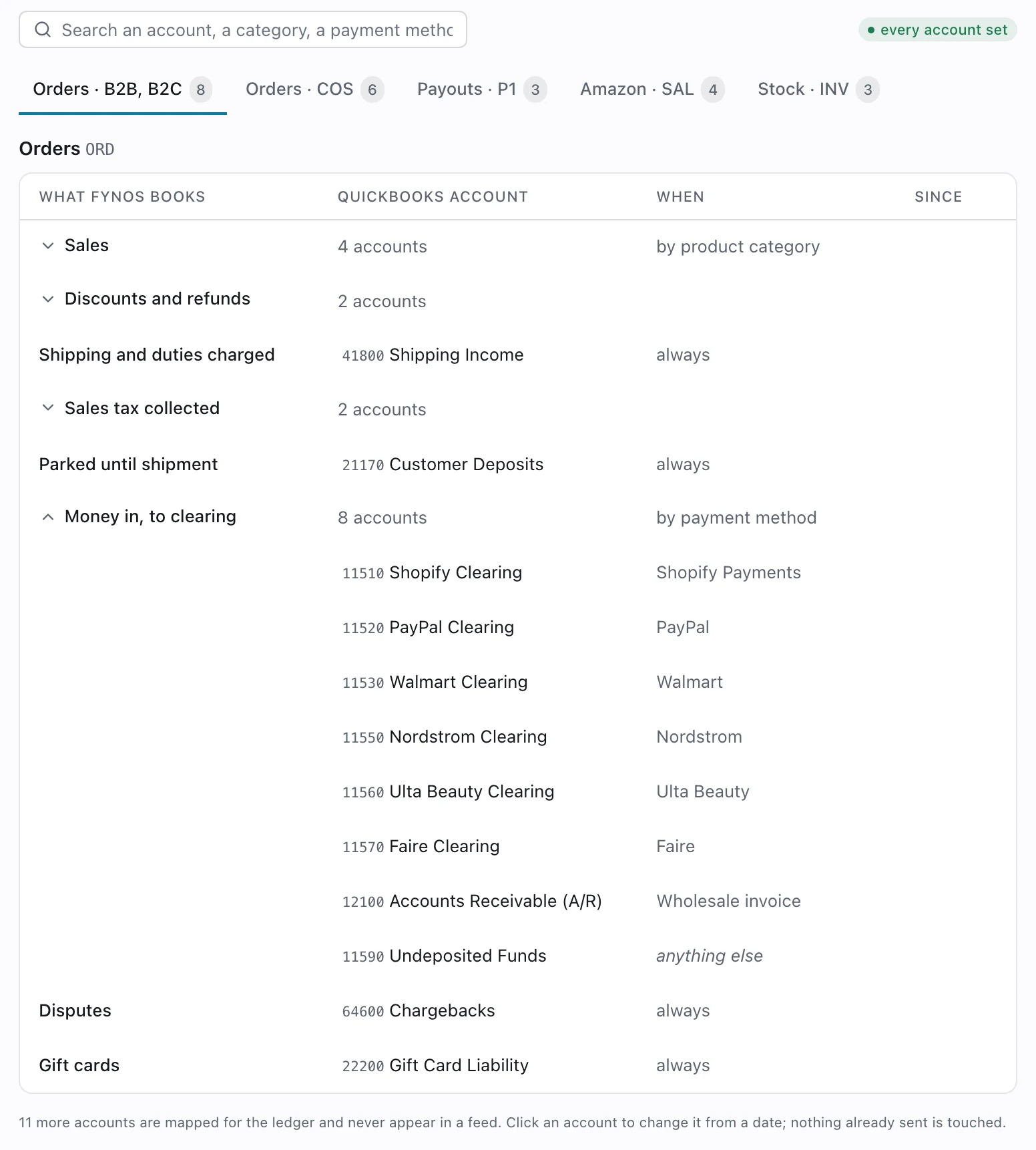The width and height of the screenshot is (1036, 1150).
Task: Switch to the Stock · INV tab
Action: pyautogui.click(x=818, y=89)
